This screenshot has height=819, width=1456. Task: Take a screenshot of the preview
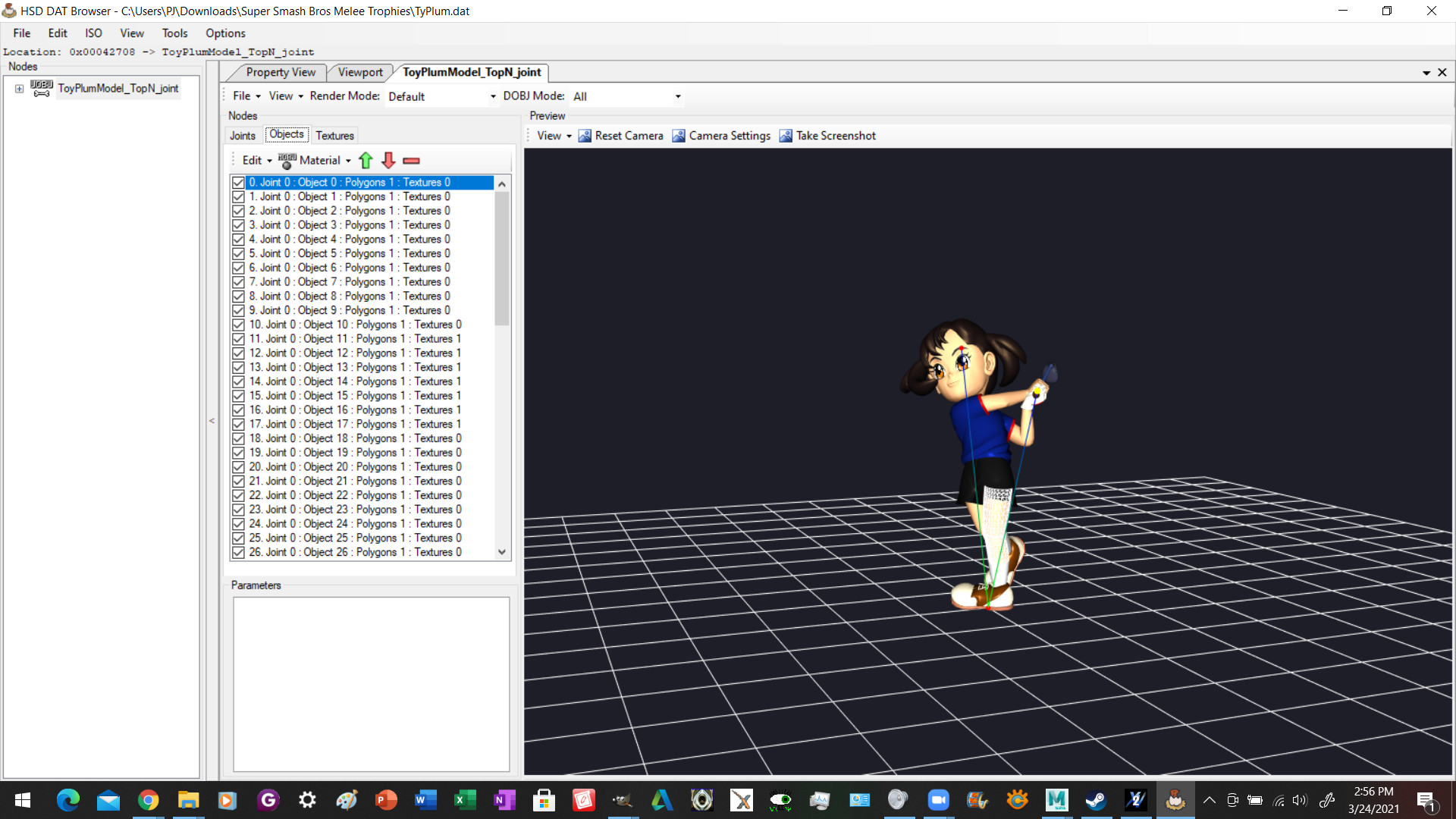(827, 136)
